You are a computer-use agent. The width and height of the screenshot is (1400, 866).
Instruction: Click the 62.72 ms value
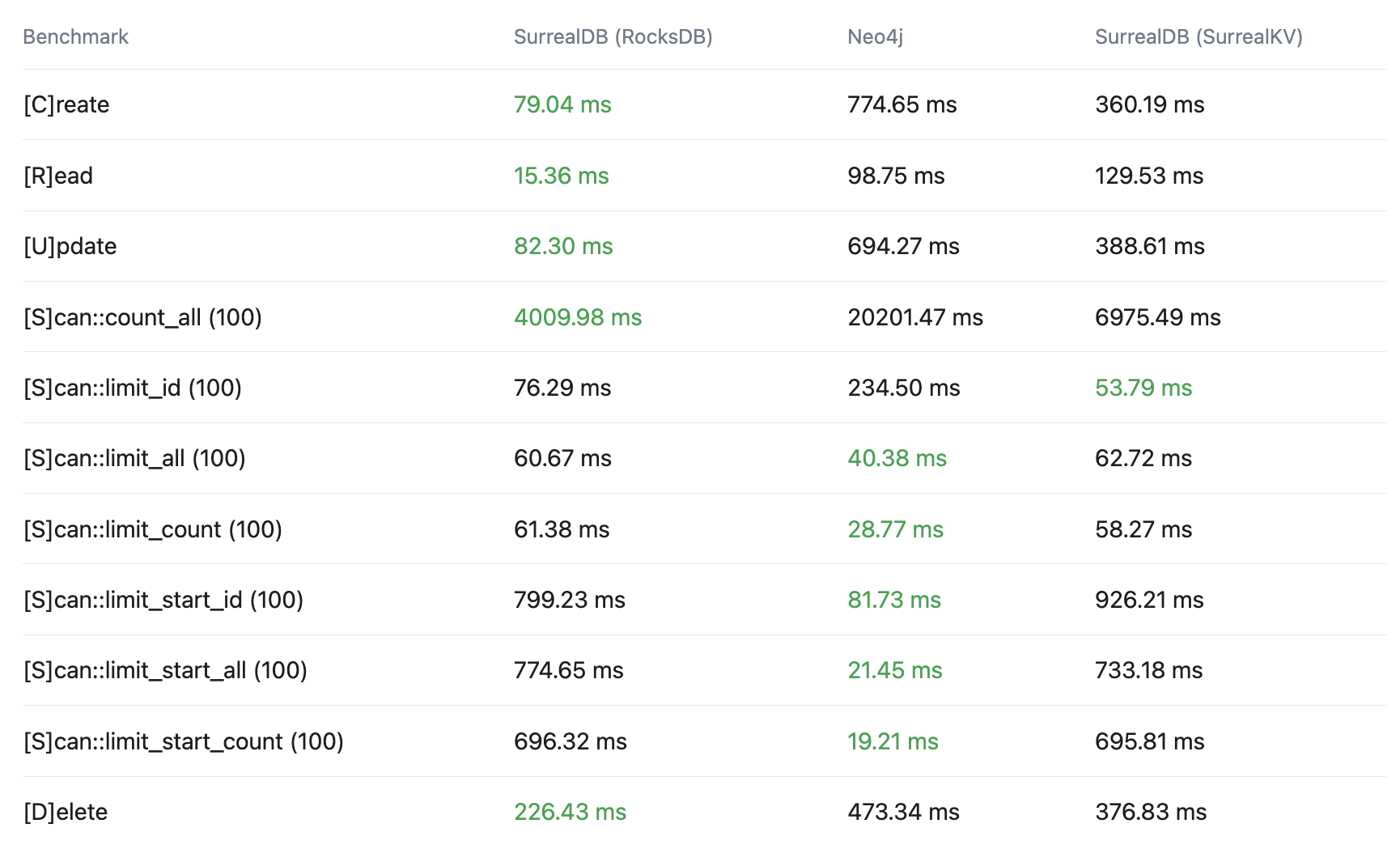pyautogui.click(x=1143, y=458)
